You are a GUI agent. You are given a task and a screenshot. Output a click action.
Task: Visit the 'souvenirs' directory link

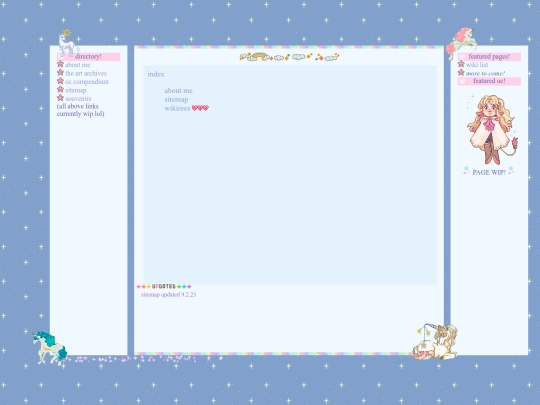click(x=78, y=98)
